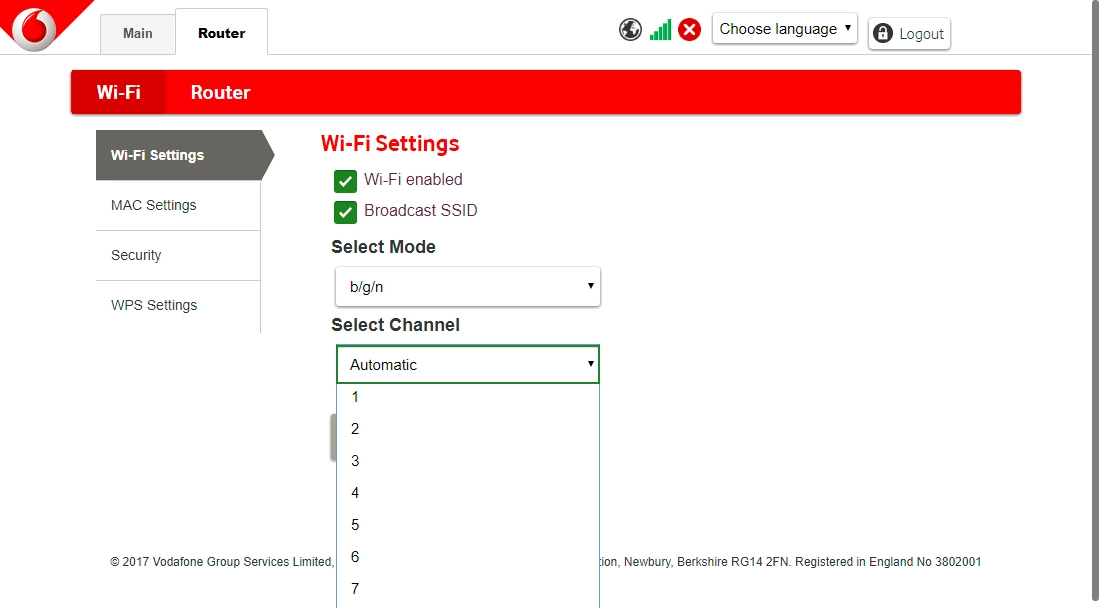Open the Select Mode b/g/n dropdown
Image resolution: width=1099 pixels, height=608 pixels.
coord(467,286)
